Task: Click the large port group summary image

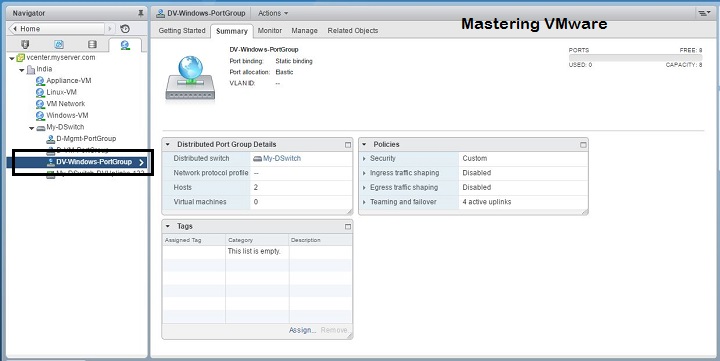Action: (x=190, y=78)
